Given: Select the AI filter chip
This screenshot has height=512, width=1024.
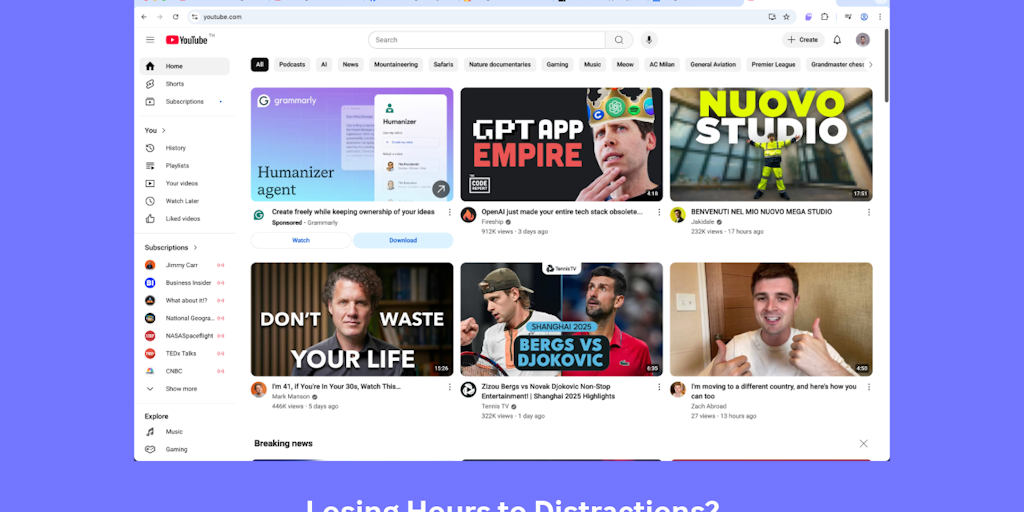Looking at the screenshot, I should pyautogui.click(x=324, y=65).
